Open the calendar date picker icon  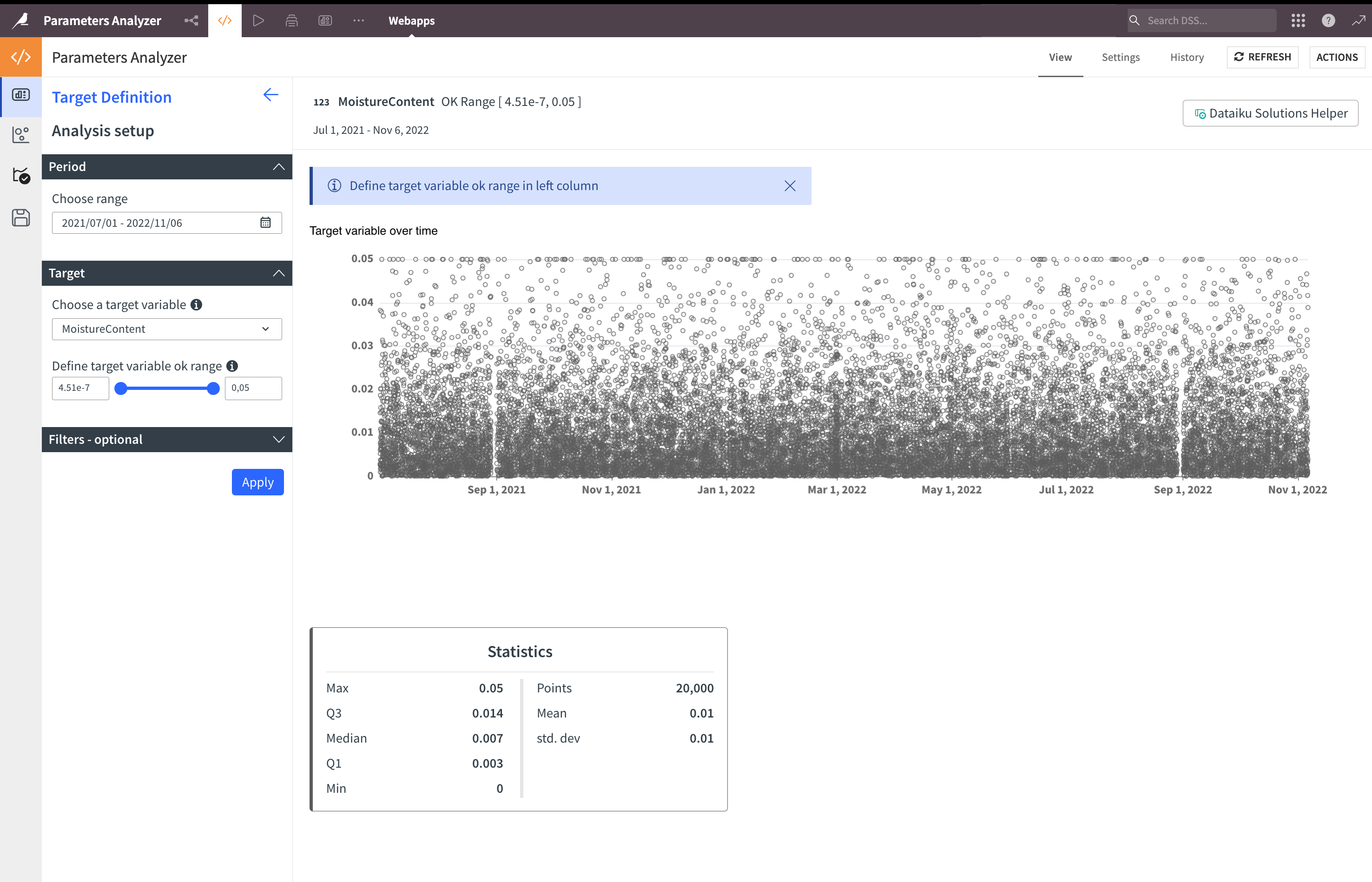[265, 223]
